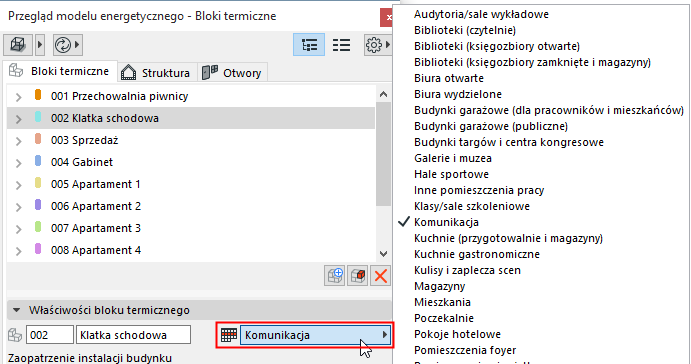Screen dimensions: 691x364
Task: Click yellow swatch of 005 Apartament 1
Action: tap(38, 183)
